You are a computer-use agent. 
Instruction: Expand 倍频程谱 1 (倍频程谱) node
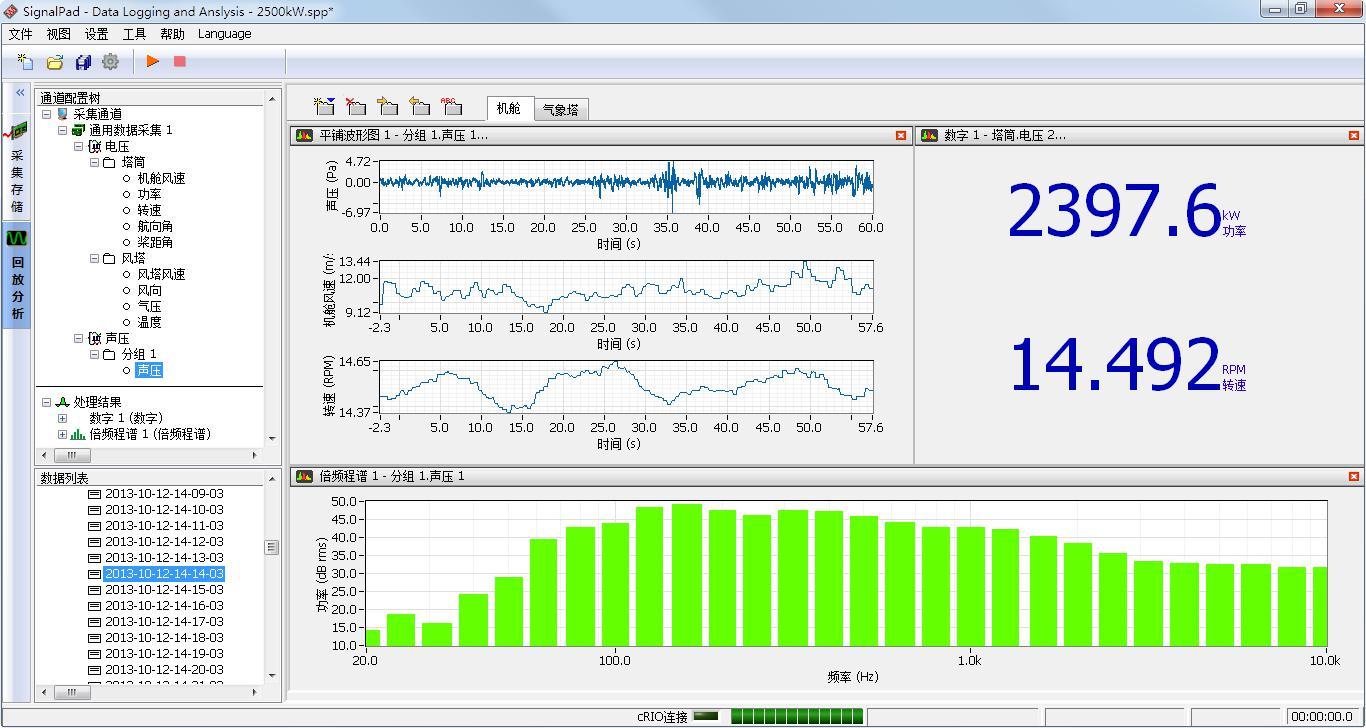[x=62, y=434]
